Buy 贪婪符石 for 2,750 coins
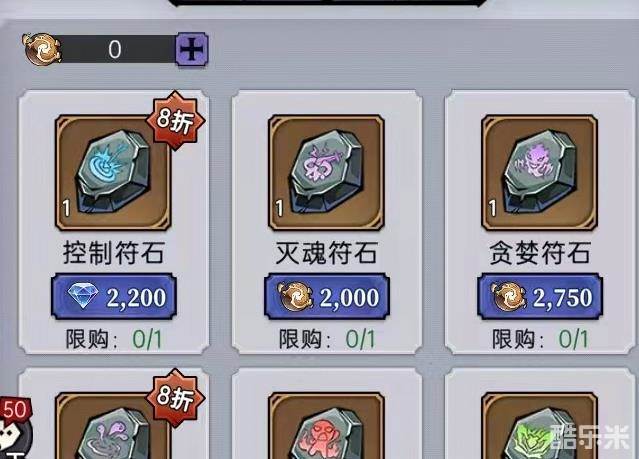 tap(540, 296)
